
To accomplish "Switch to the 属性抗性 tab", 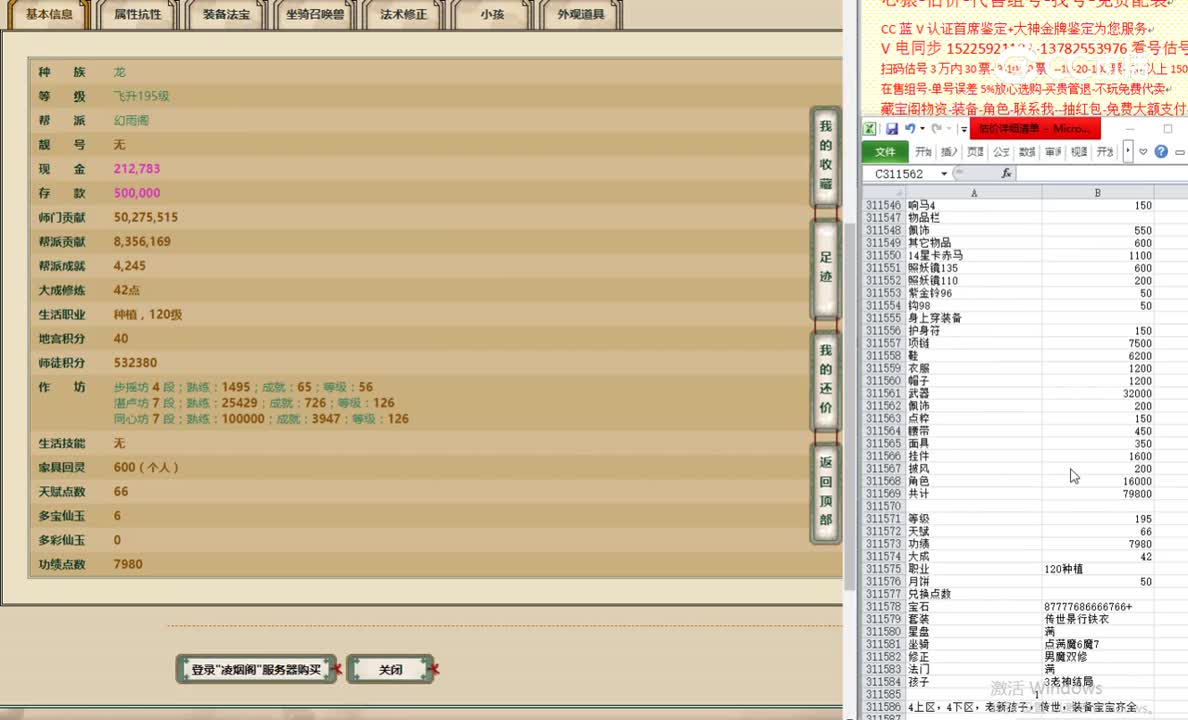I will point(136,16).
